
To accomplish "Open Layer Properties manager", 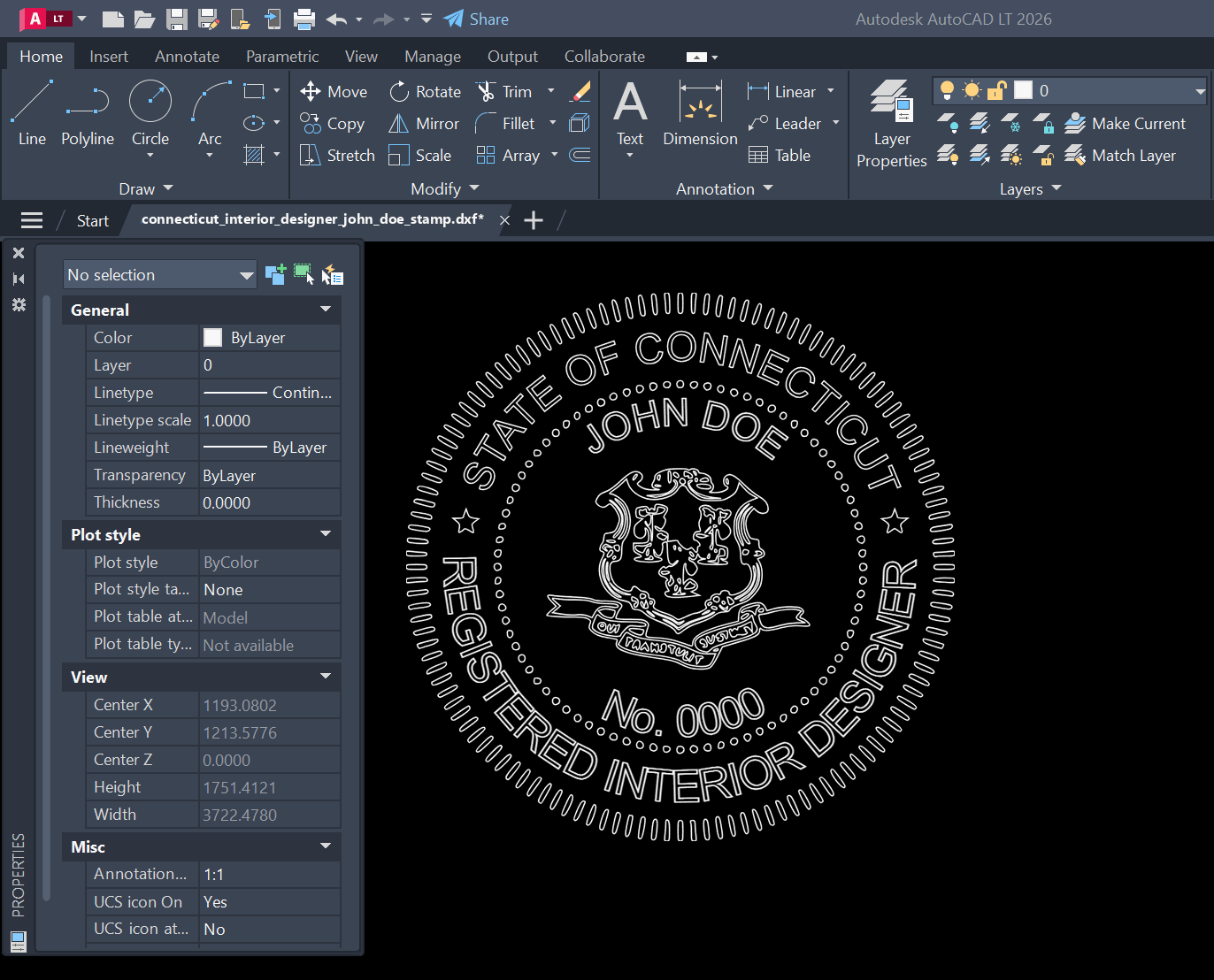I will 892,123.
